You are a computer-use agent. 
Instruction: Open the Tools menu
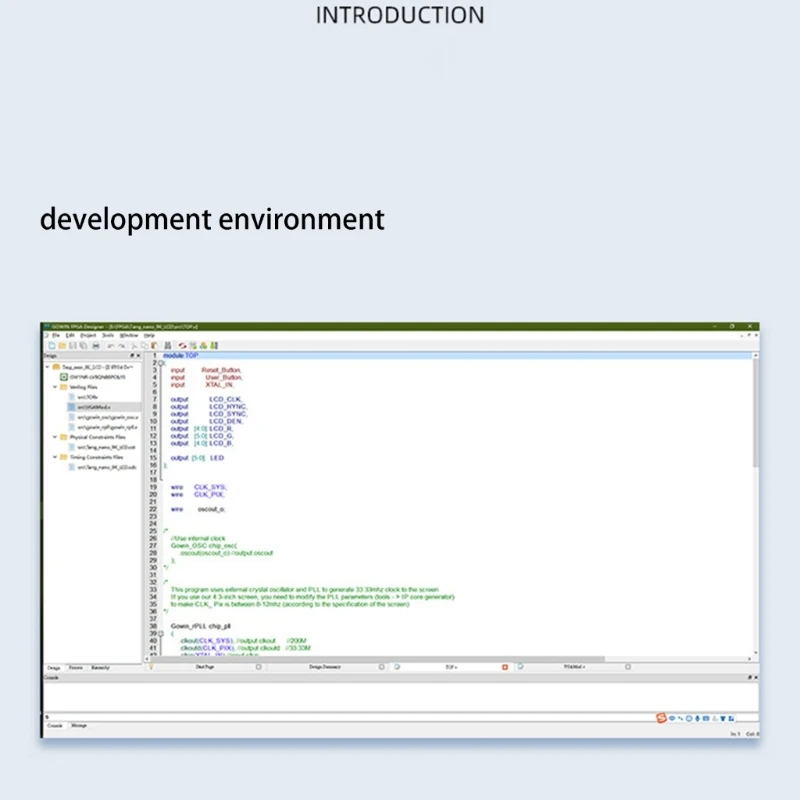pyautogui.click(x=108, y=335)
